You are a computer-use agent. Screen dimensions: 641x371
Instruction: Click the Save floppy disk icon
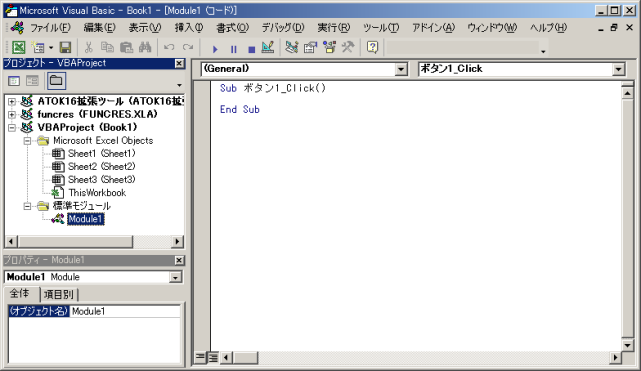(65, 48)
